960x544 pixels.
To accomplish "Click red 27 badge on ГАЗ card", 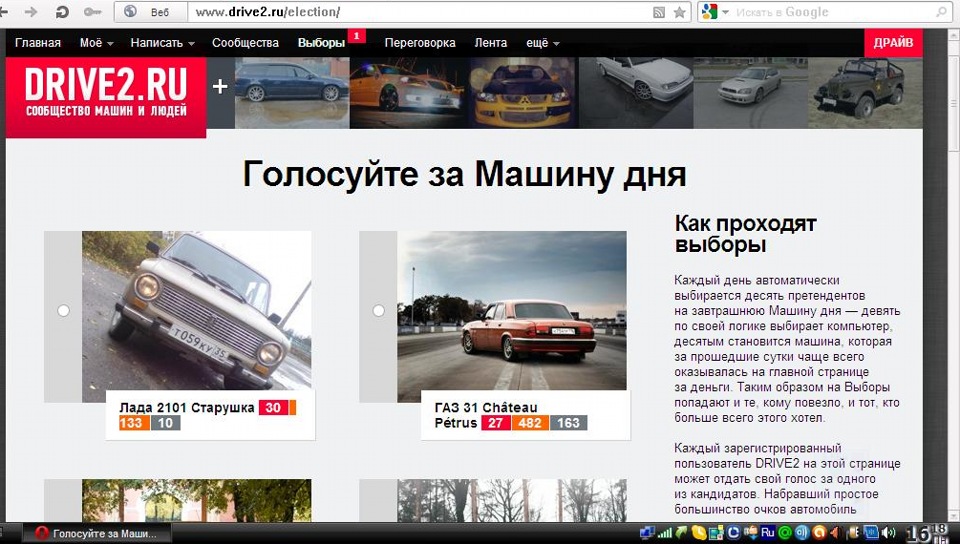I will (x=496, y=423).
